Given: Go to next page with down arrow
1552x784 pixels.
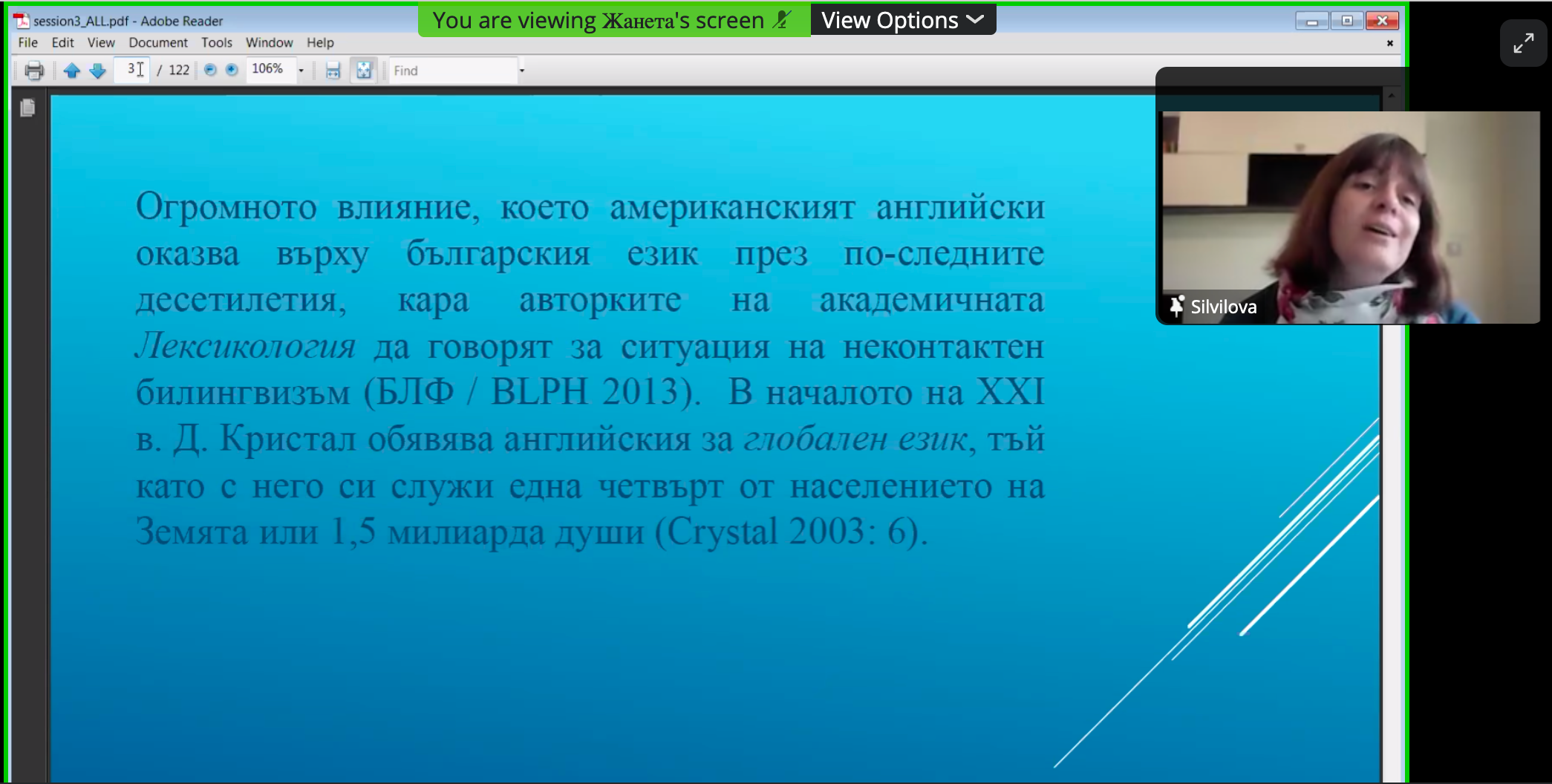Looking at the screenshot, I should point(97,71).
